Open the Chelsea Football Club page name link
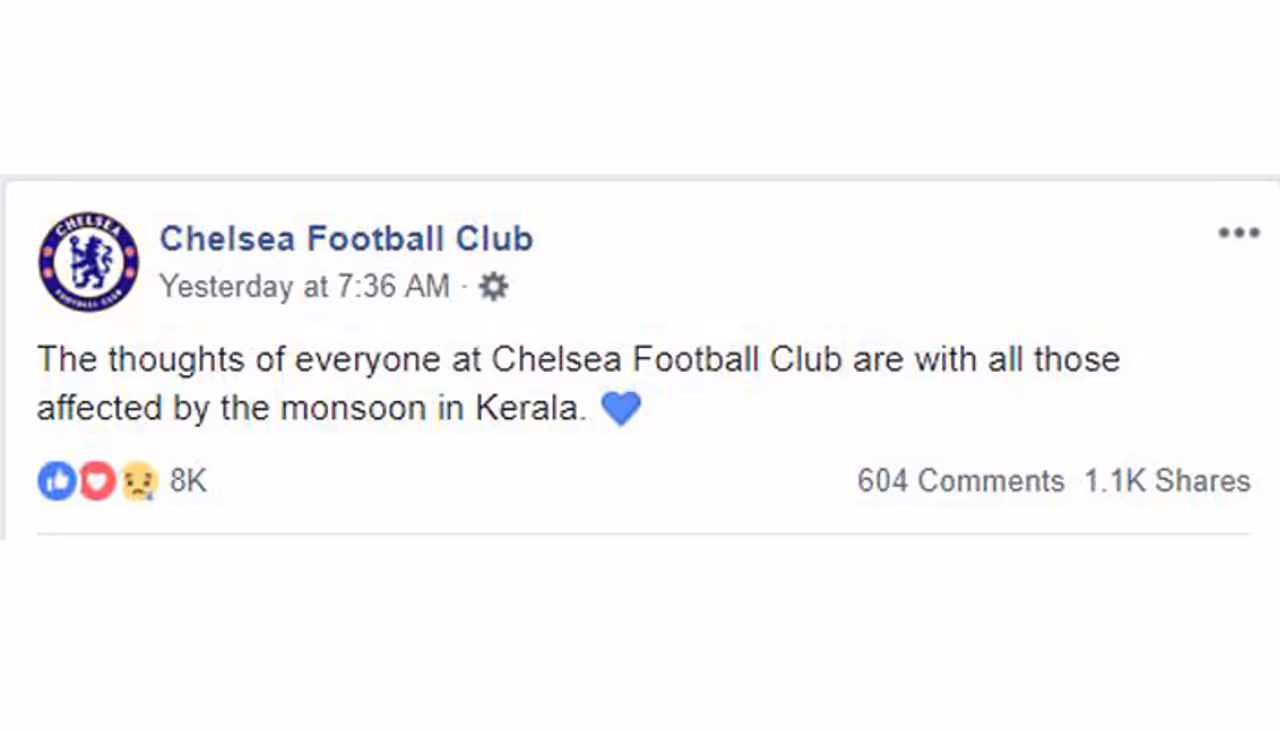Image resolution: width=1280 pixels, height=731 pixels. point(346,238)
